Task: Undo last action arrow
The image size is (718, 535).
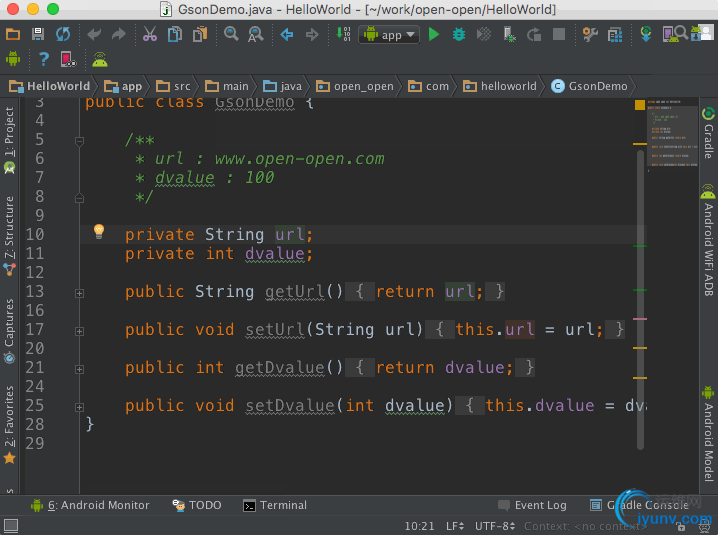Action: coord(94,34)
